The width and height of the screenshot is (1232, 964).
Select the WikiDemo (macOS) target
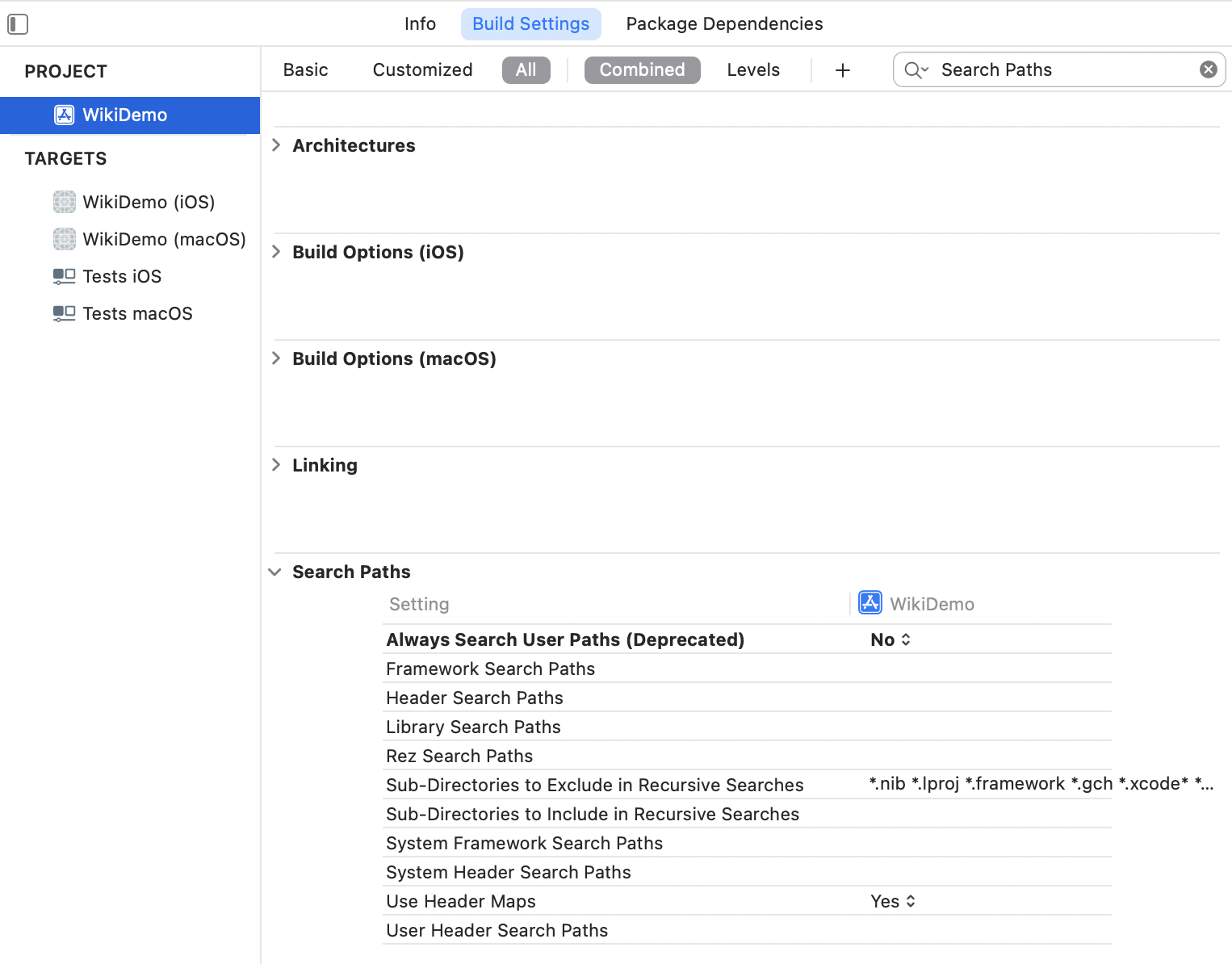tap(165, 239)
